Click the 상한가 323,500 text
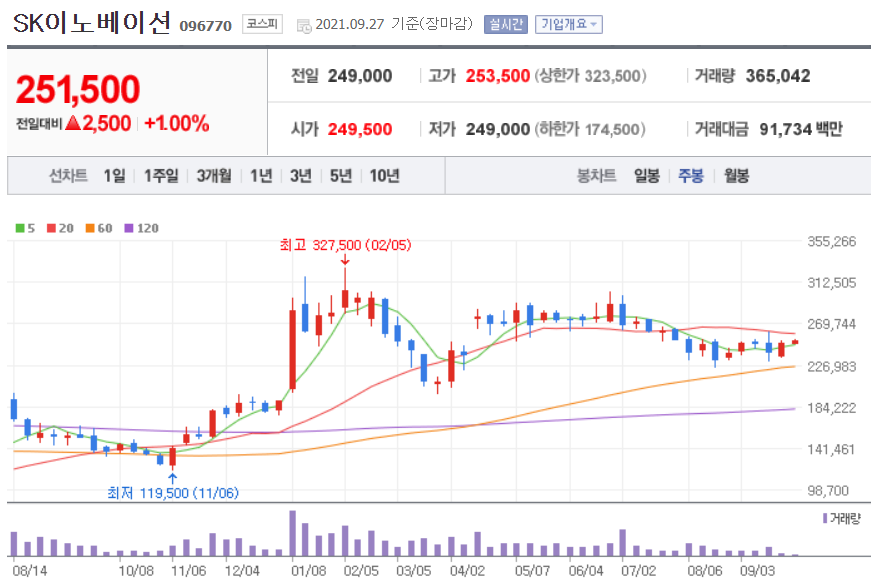This screenshot has height=582, width=871. pyautogui.click(x=590, y=76)
